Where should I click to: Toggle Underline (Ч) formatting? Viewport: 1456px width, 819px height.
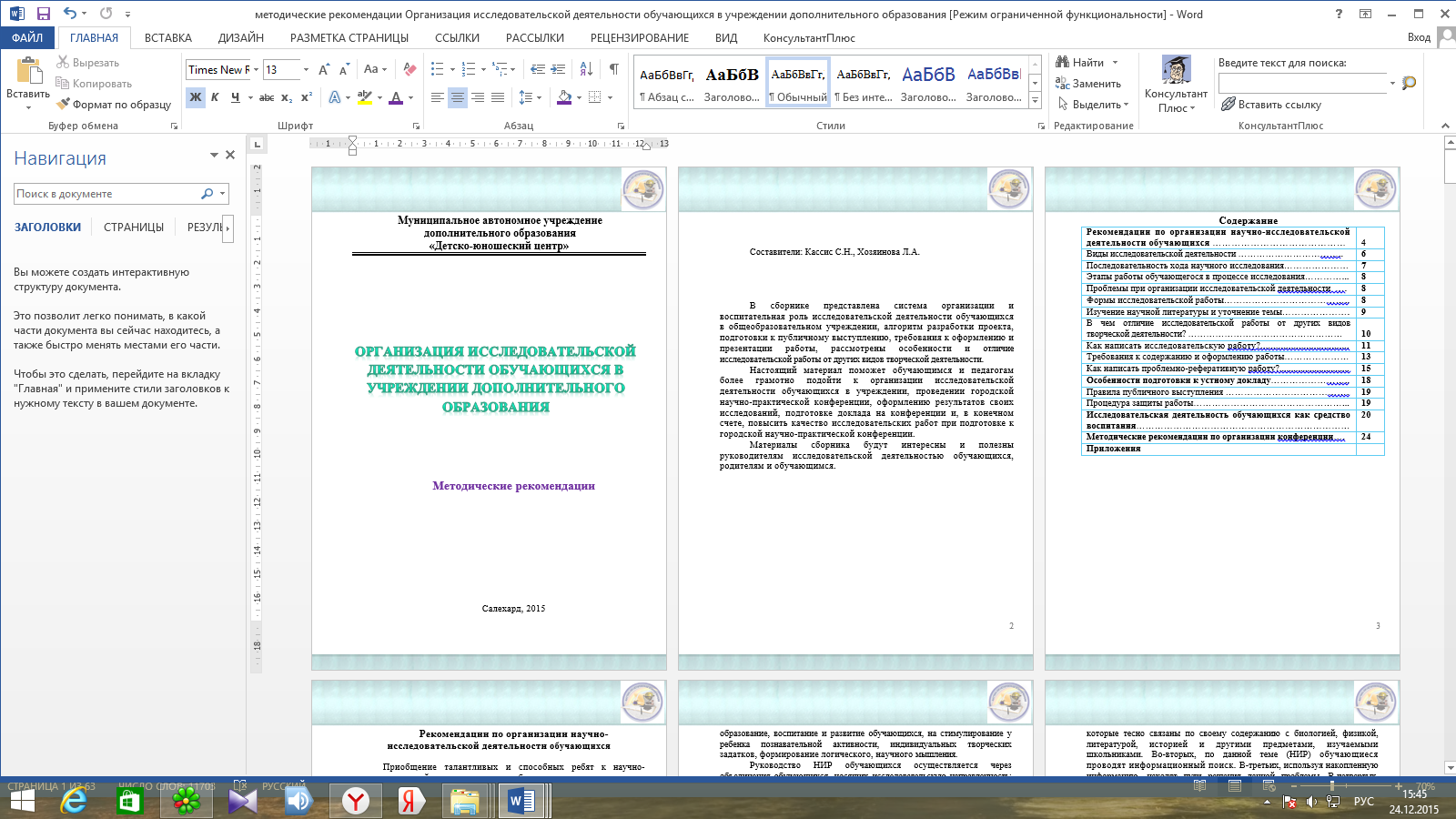(236, 97)
